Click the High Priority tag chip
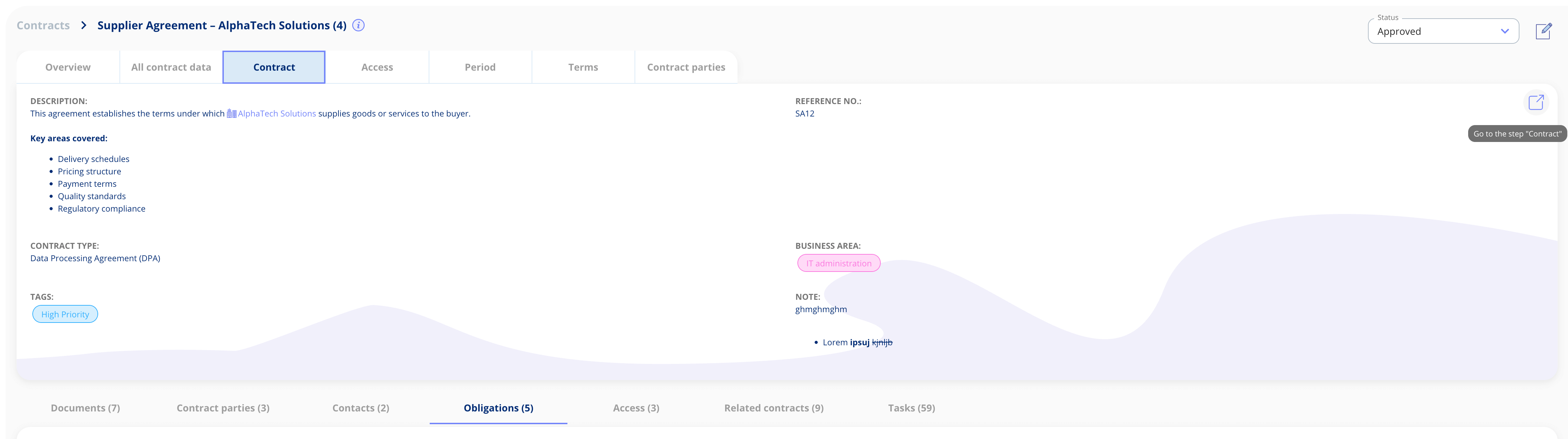 tap(65, 314)
